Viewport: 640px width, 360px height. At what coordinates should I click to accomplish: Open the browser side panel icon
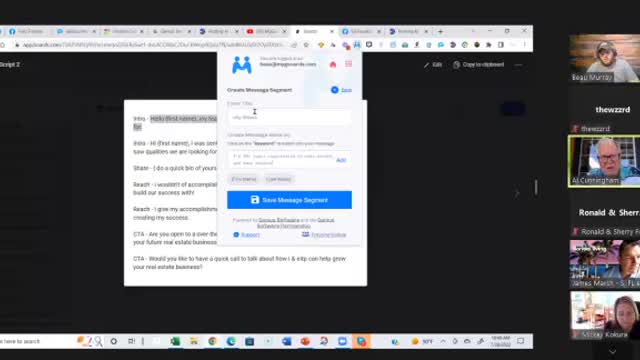click(x=501, y=44)
